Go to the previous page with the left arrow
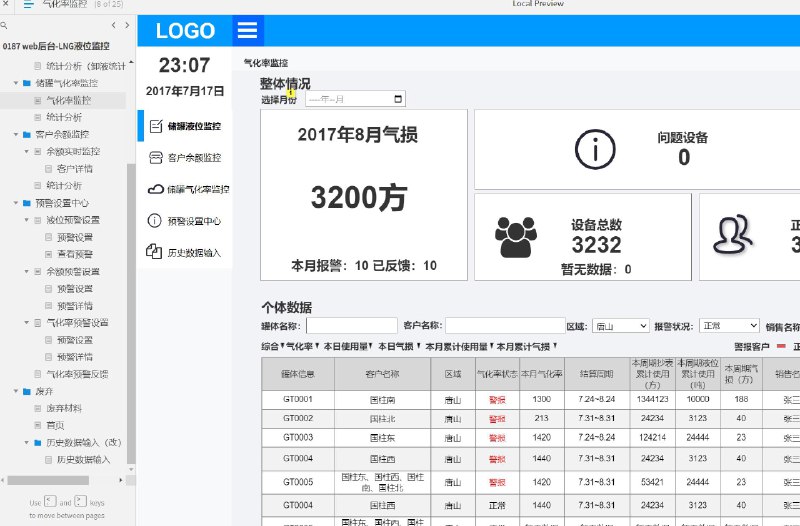 pos(114,25)
